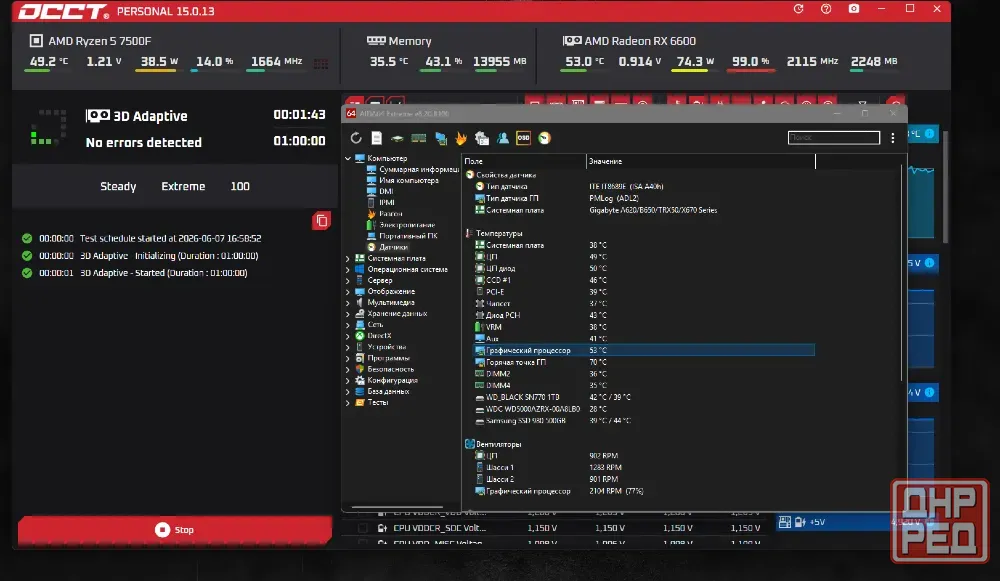Expand the Сервер tree node
Image resolution: width=1000 pixels, height=581 pixels.
tap(348, 280)
